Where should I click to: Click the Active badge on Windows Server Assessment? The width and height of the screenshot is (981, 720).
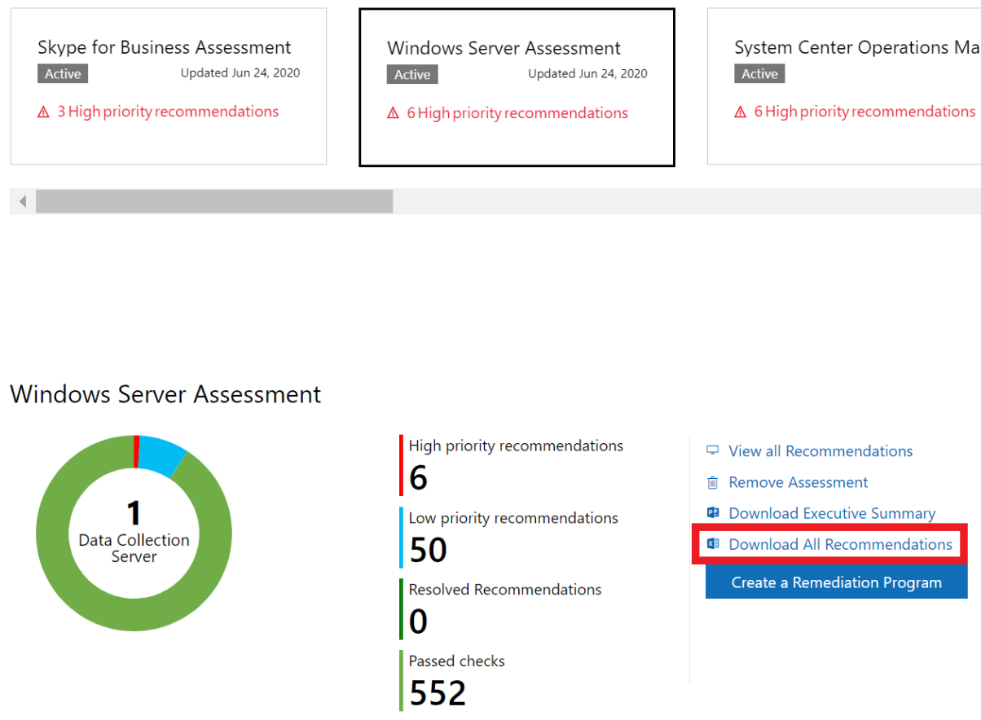click(412, 74)
